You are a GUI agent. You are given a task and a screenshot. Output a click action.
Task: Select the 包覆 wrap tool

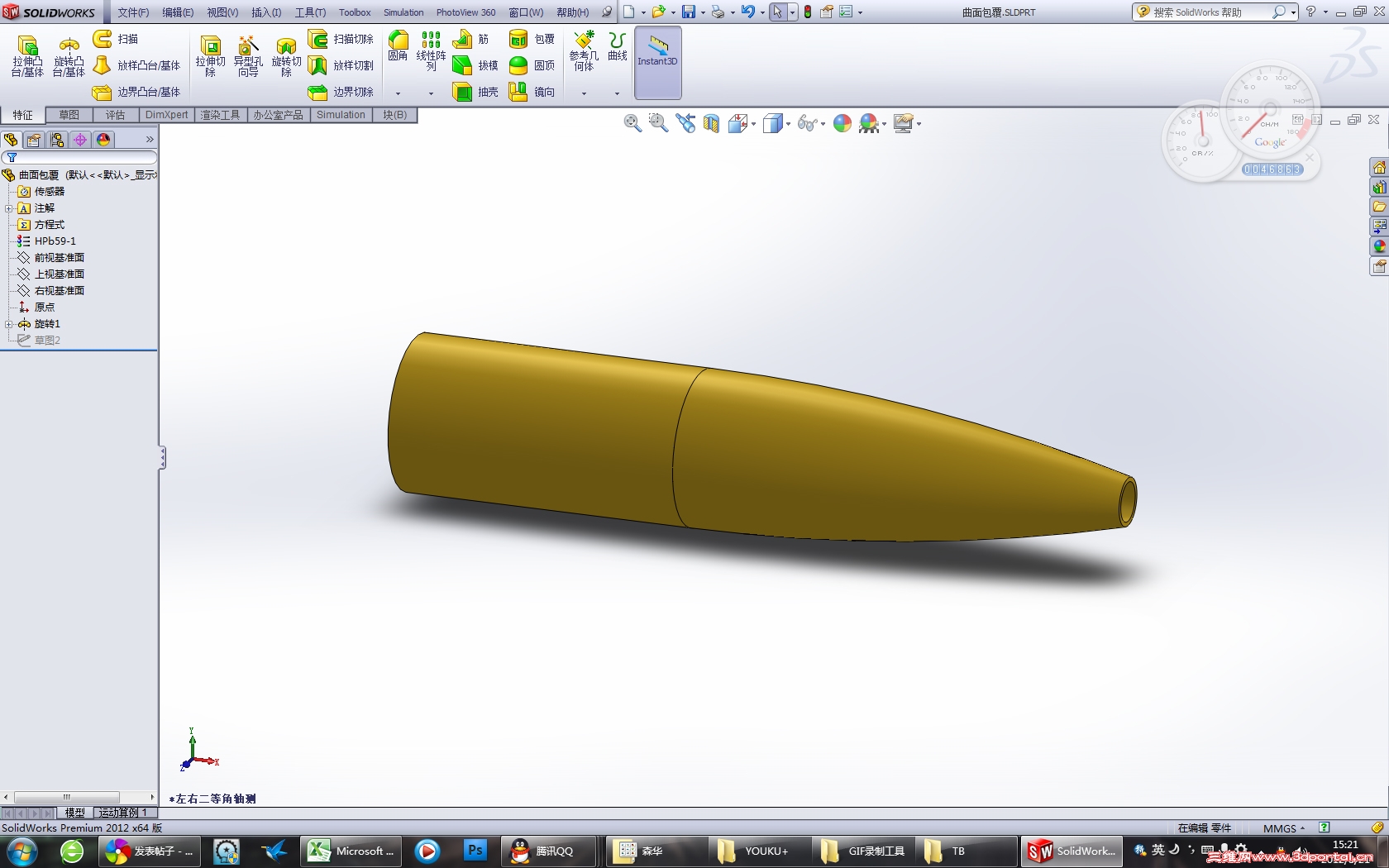click(532, 39)
